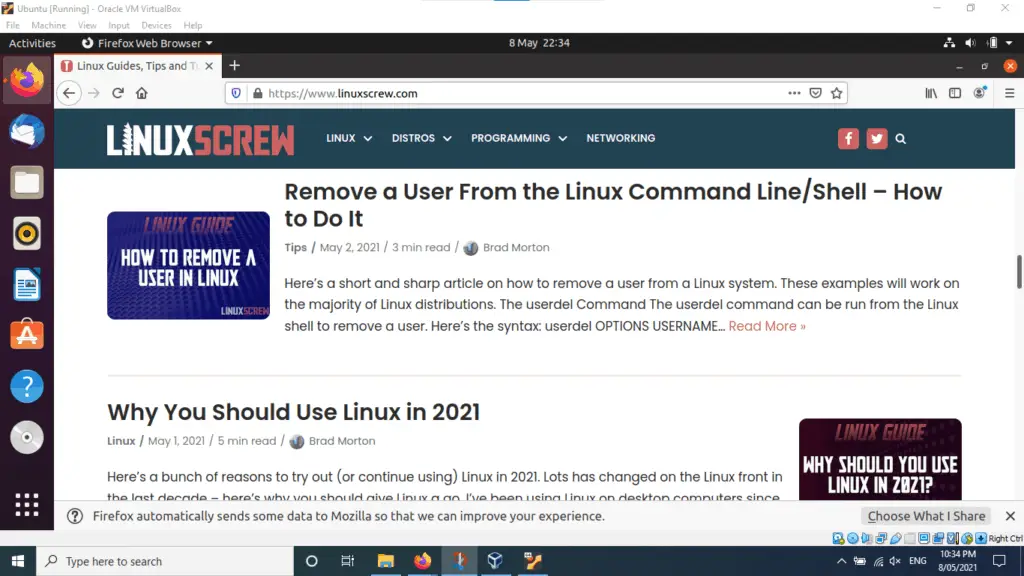
Task: Open LibreOffice Writer from the dock
Action: (27, 284)
